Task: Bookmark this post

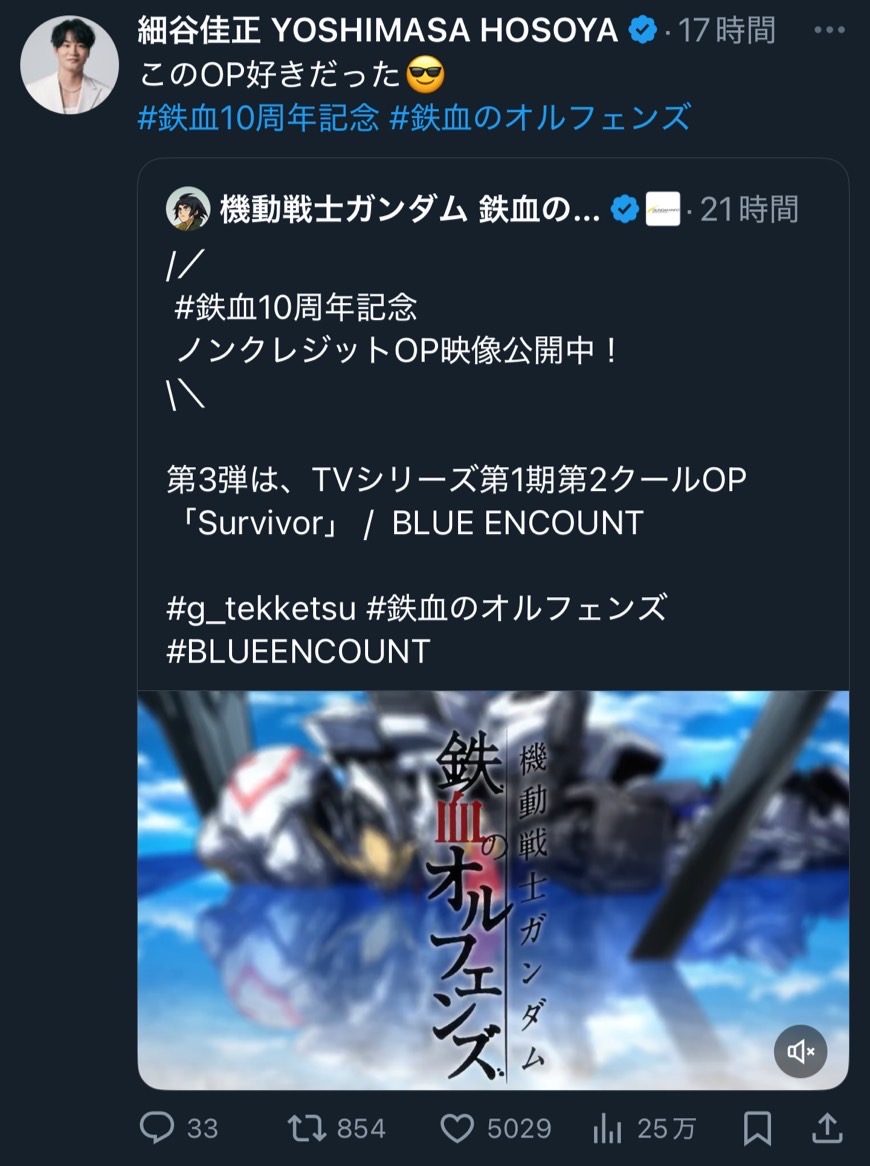Action: 757,1128
